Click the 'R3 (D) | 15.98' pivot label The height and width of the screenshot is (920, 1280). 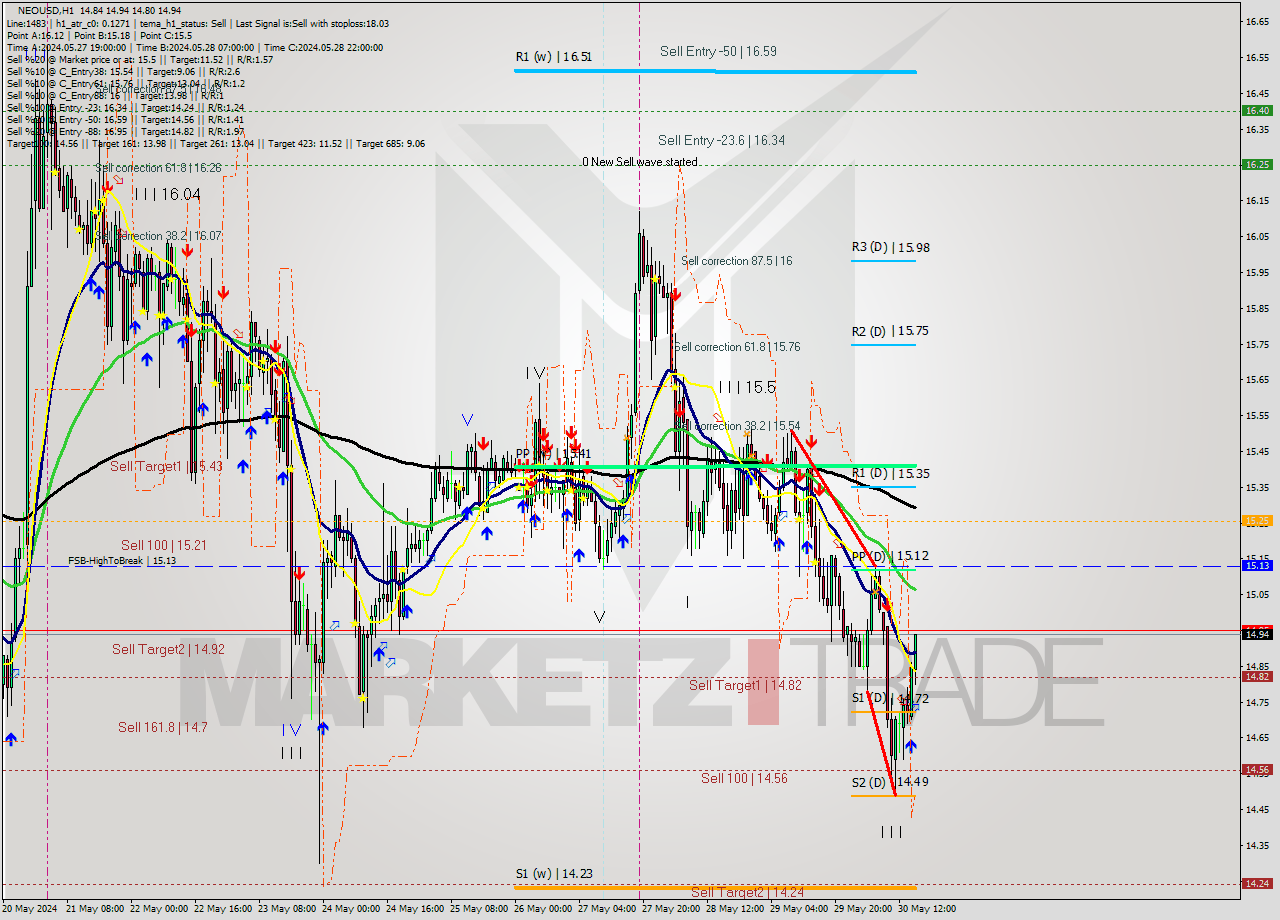click(x=891, y=247)
